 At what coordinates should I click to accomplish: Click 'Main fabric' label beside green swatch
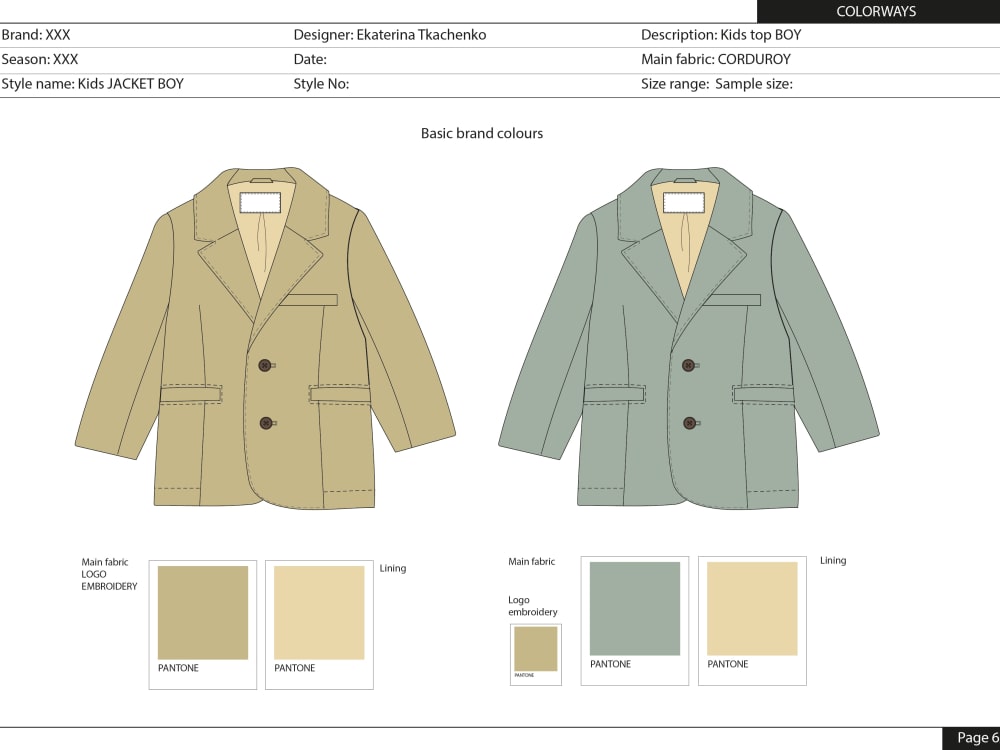[531, 562]
